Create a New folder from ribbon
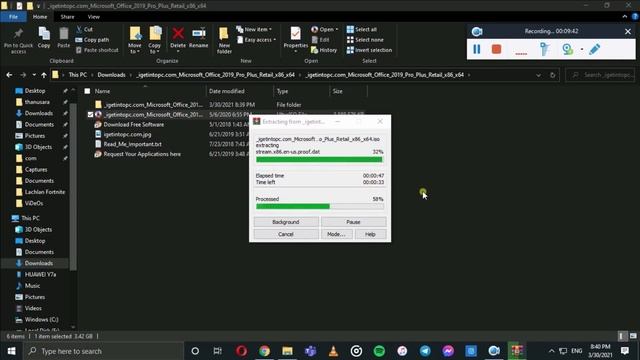 coord(224,40)
